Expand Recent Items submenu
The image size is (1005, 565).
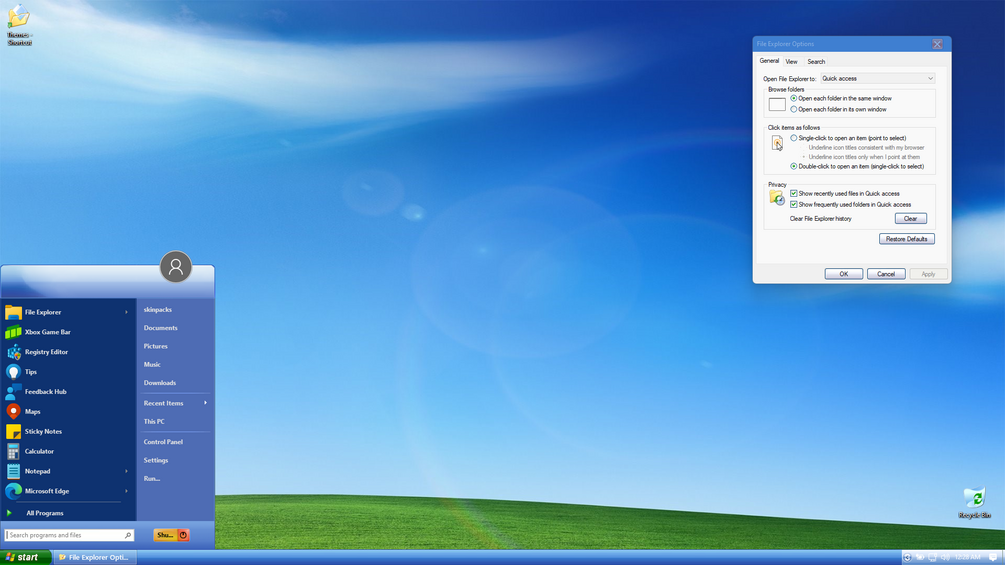click(x=175, y=403)
